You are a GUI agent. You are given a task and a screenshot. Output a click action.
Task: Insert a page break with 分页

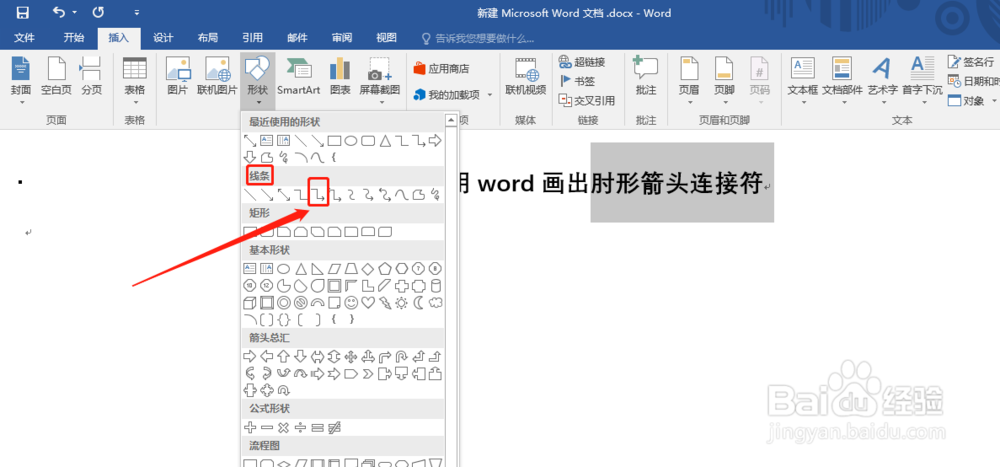click(x=91, y=77)
